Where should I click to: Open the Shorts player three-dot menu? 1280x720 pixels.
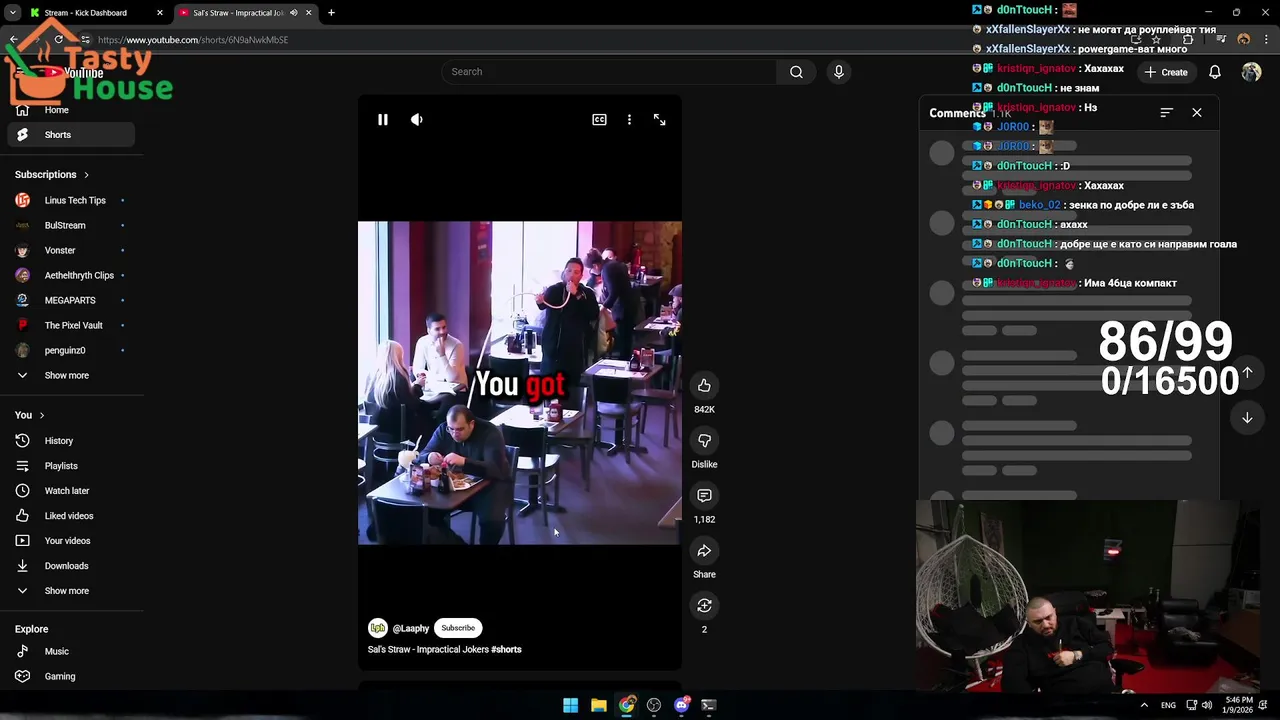629,119
